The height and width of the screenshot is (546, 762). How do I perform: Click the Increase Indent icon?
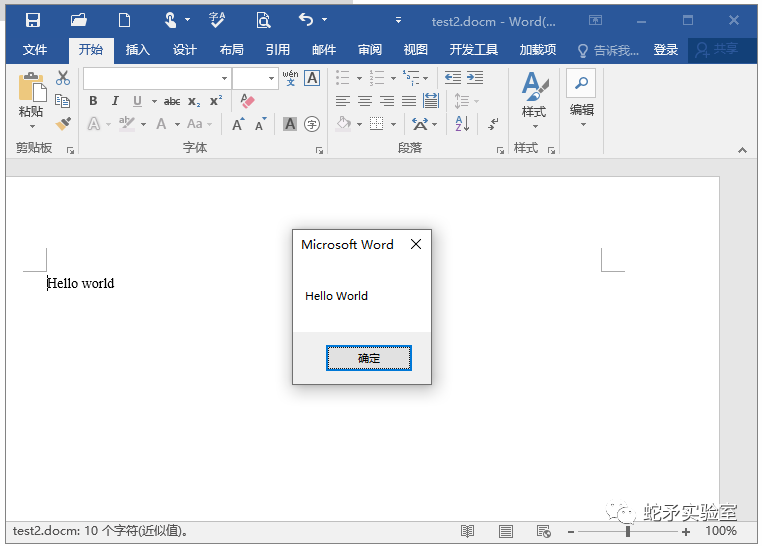(475, 78)
